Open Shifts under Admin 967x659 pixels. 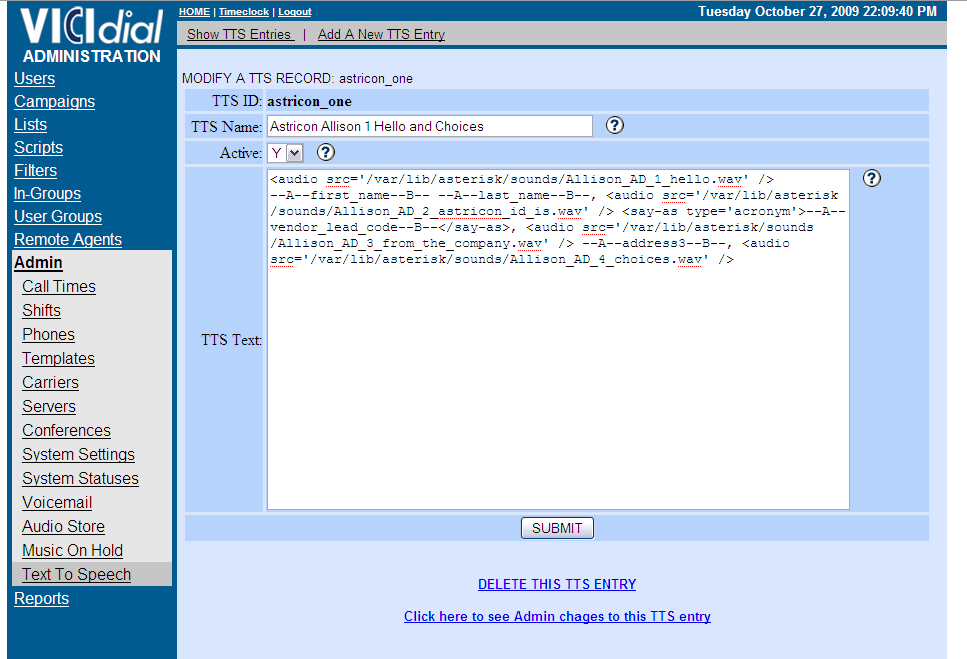(x=41, y=311)
